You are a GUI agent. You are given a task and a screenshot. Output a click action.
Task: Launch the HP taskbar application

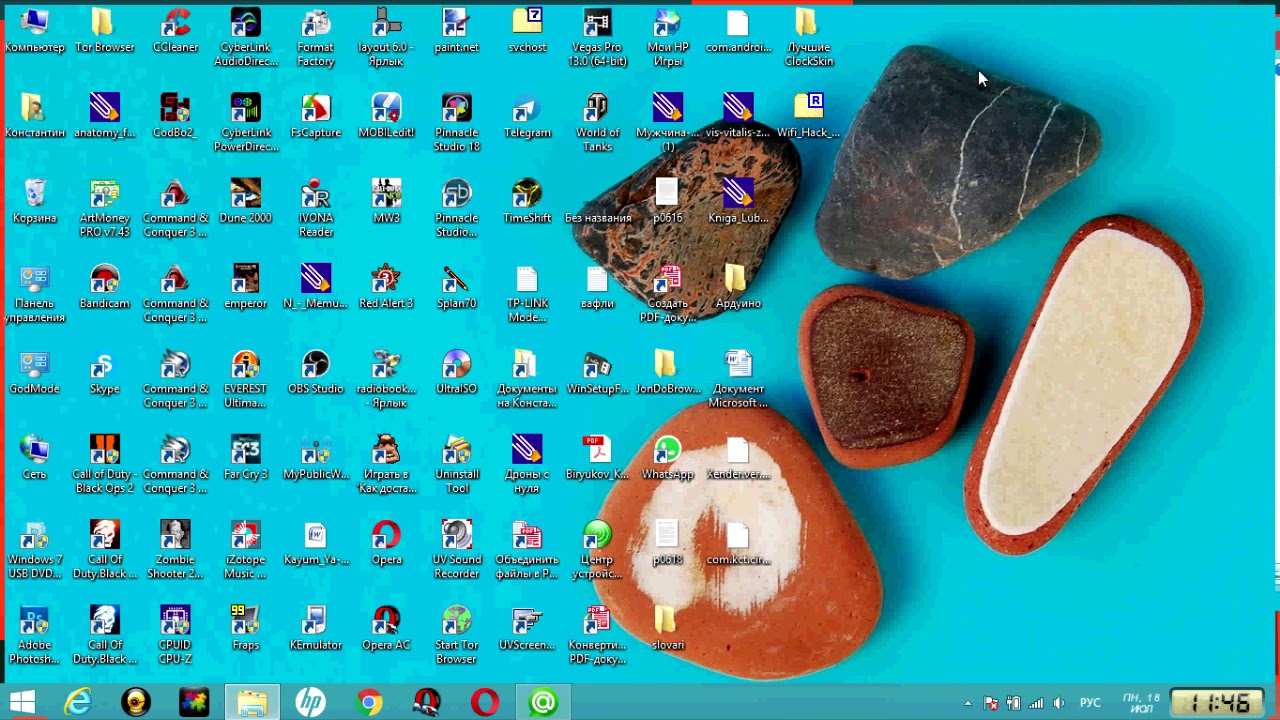(310, 702)
